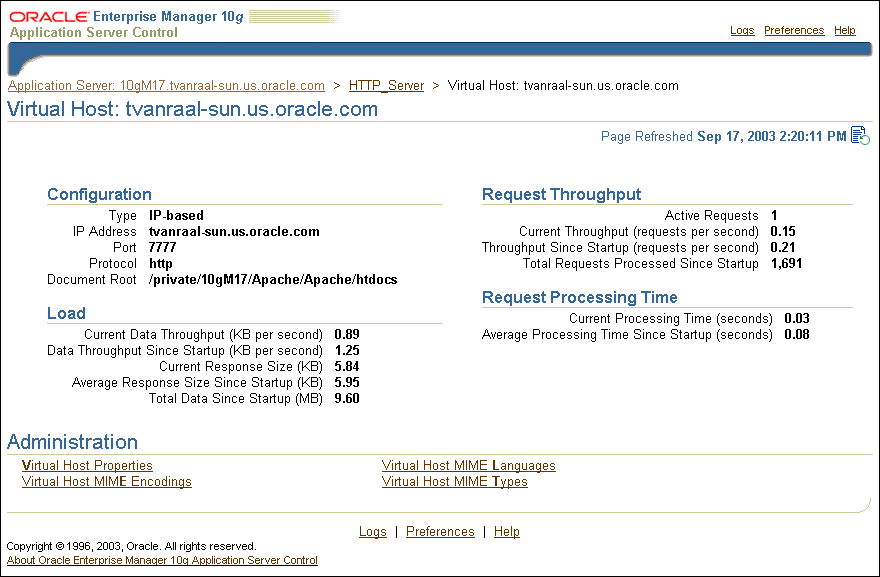880x577 pixels.
Task: Click Current Data Throughput value 0.89
Action: point(347,335)
